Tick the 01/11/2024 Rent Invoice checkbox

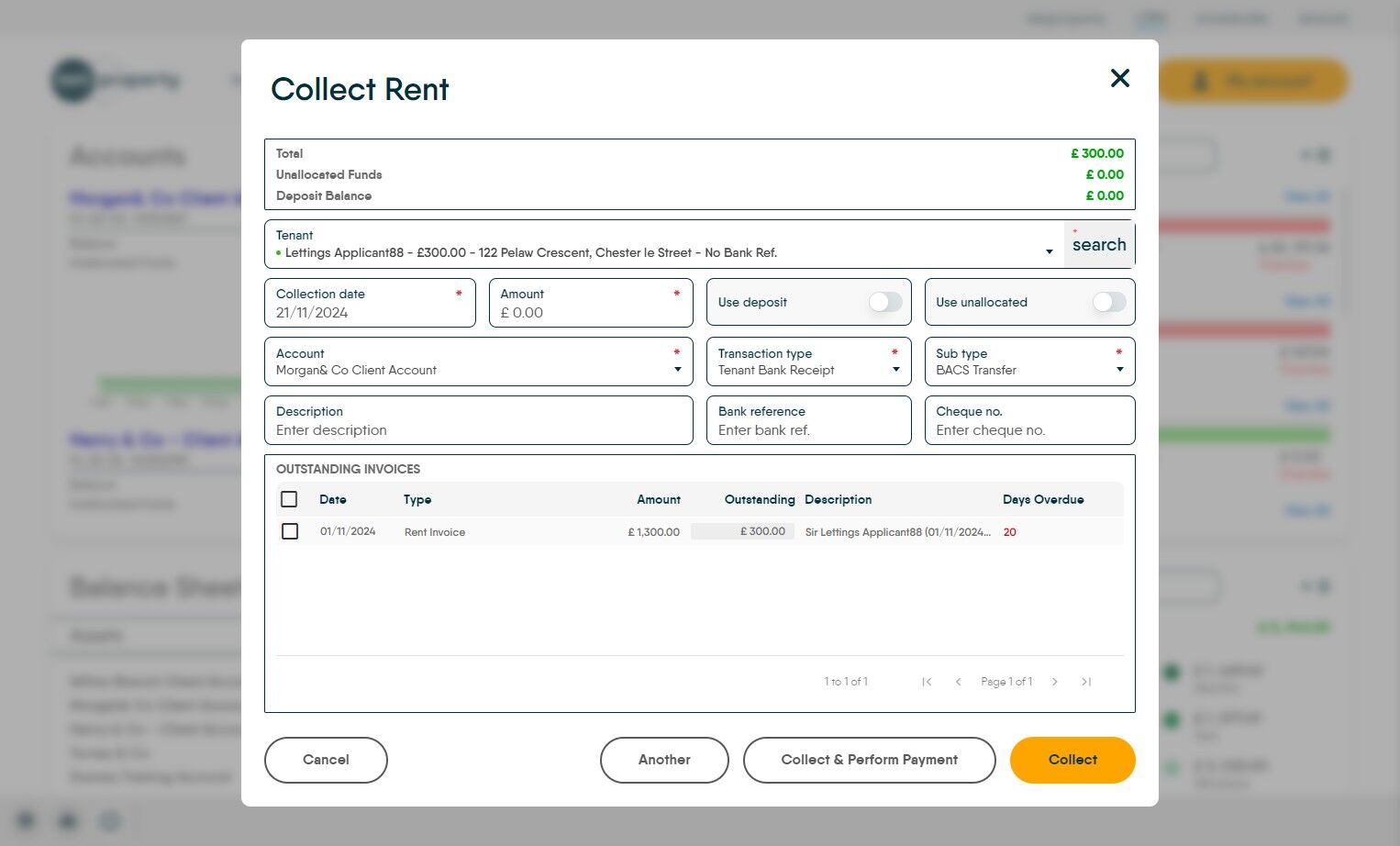[290, 531]
